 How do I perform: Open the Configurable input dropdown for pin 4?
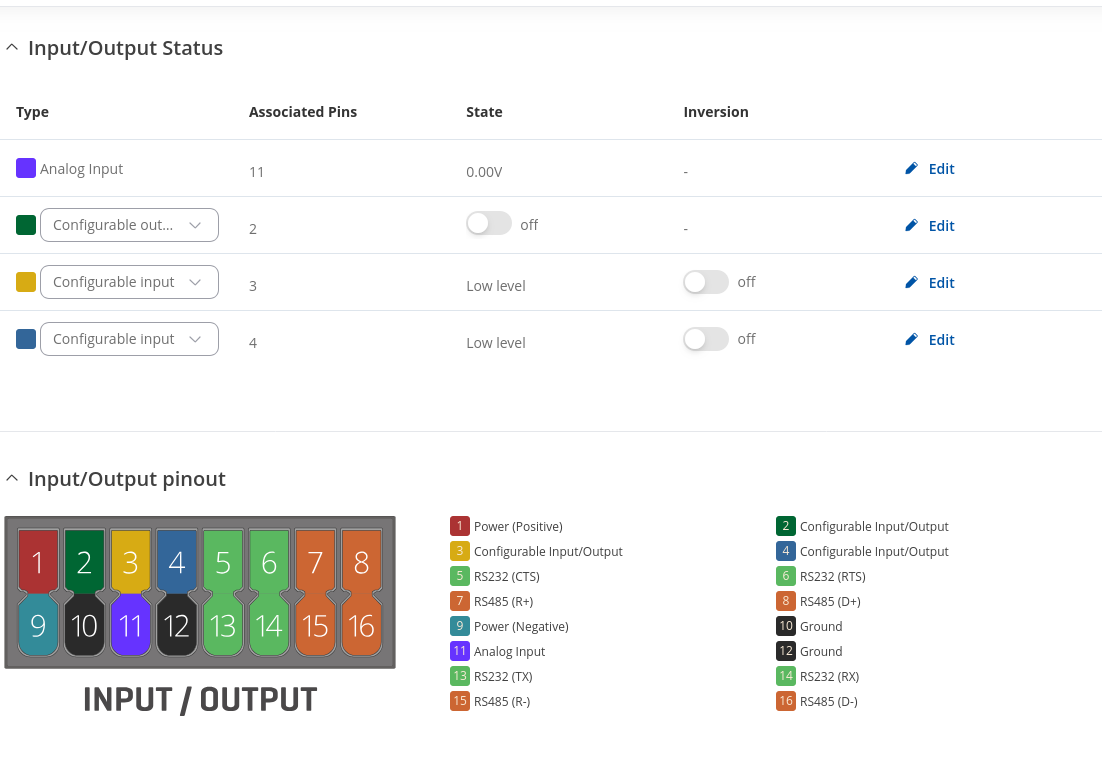point(129,340)
